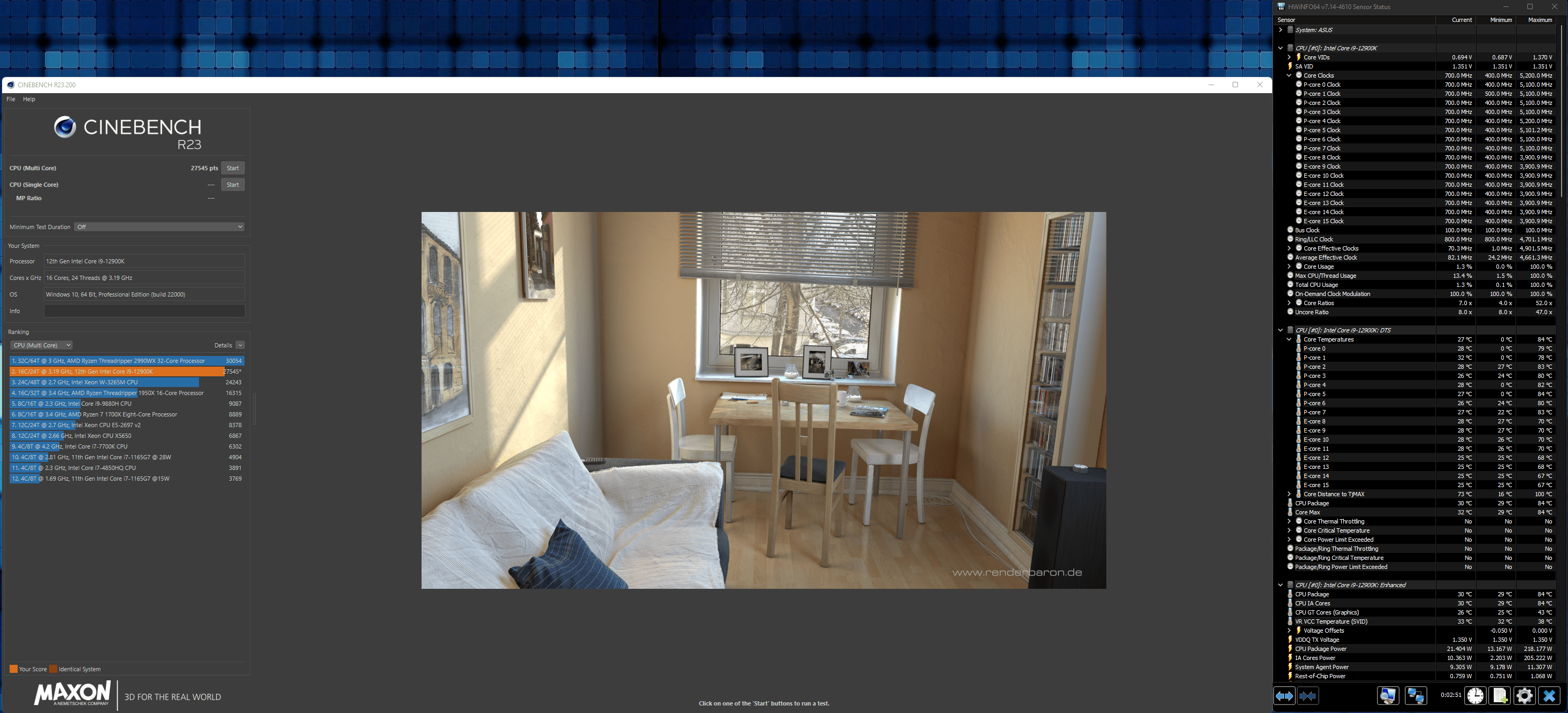Click the DTS section collapse icon

point(1281,330)
